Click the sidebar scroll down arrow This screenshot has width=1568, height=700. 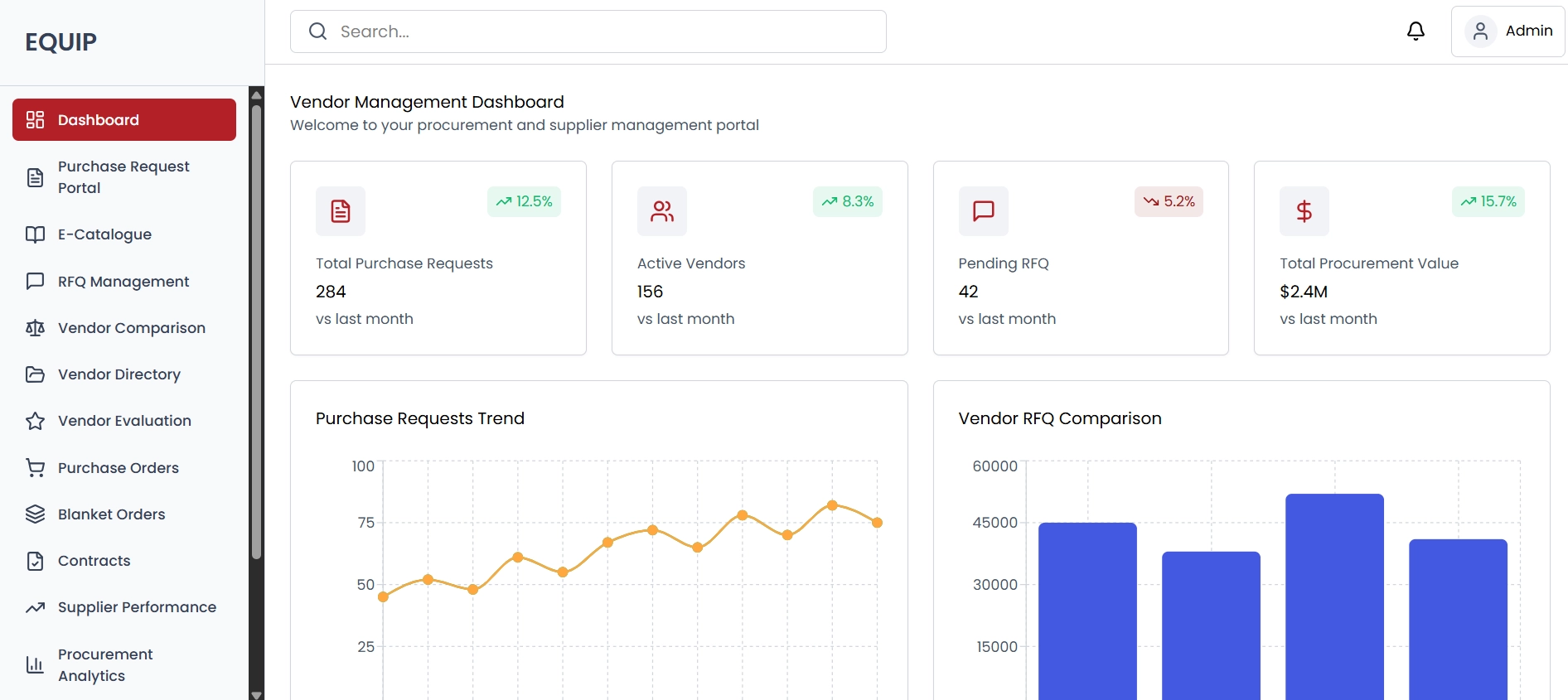tap(256, 694)
